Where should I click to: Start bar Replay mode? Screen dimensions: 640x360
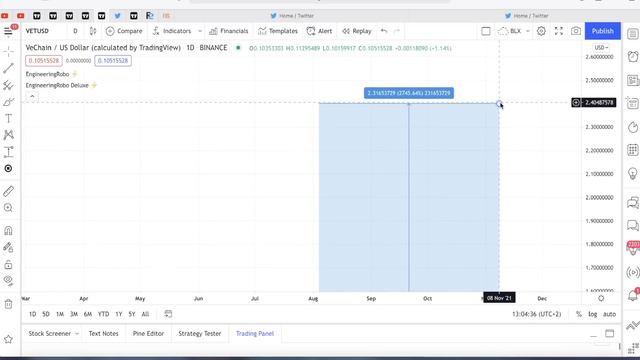tap(357, 31)
